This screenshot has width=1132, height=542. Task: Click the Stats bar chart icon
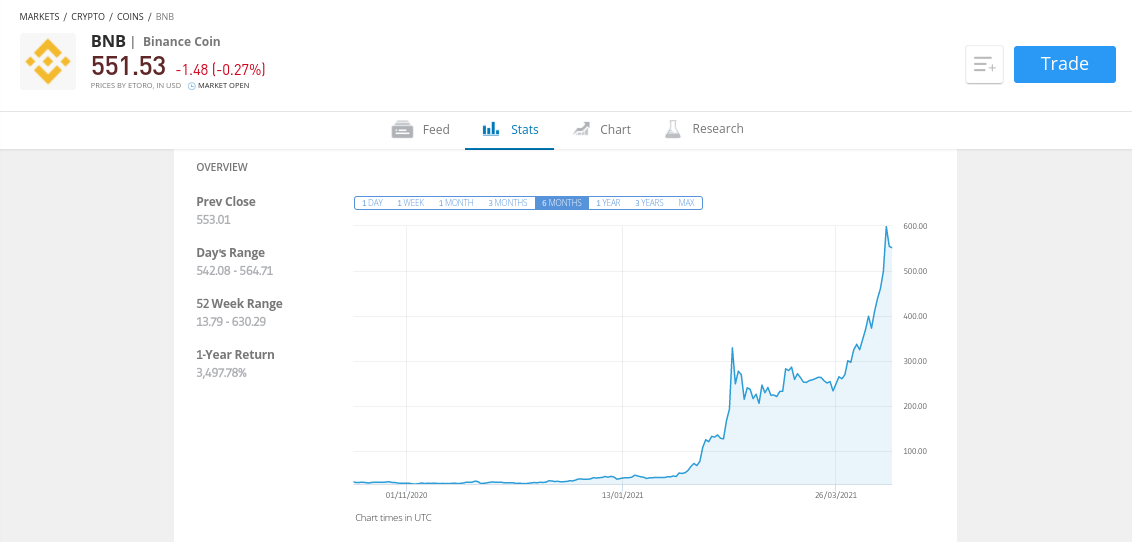pyautogui.click(x=491, y=129)
